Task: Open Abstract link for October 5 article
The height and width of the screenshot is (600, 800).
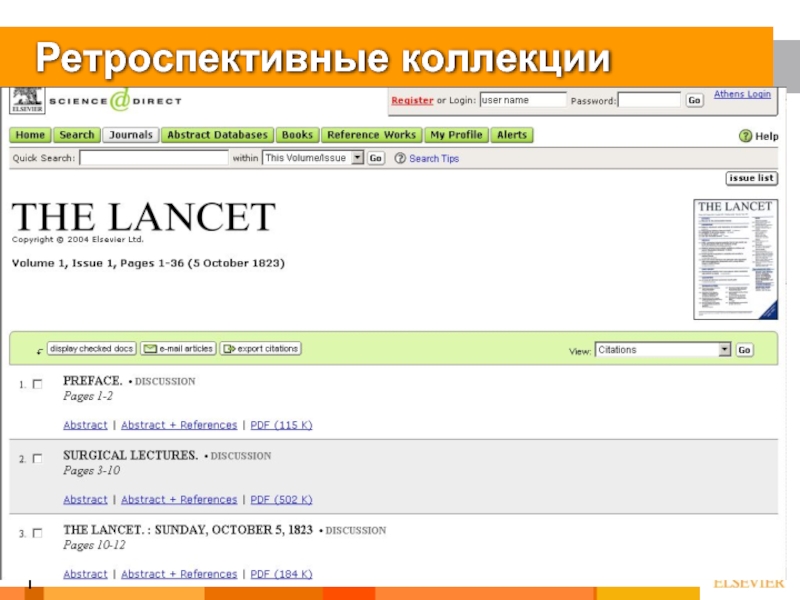Action: point(85,574)
